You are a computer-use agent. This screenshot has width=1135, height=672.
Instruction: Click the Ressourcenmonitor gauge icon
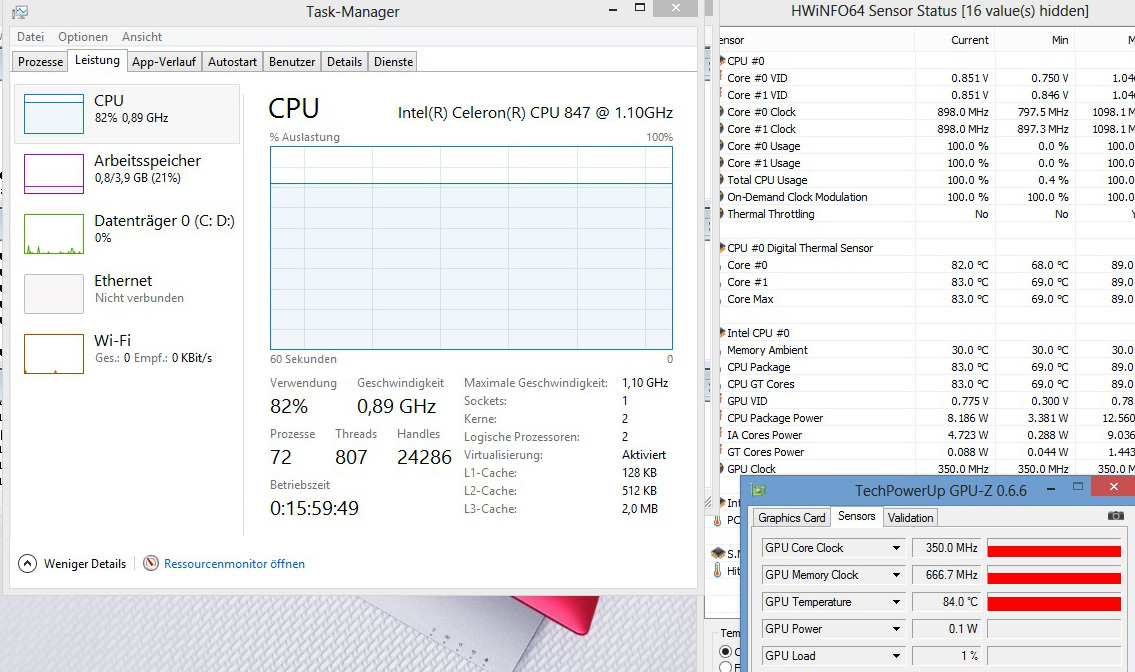(151, 563)
